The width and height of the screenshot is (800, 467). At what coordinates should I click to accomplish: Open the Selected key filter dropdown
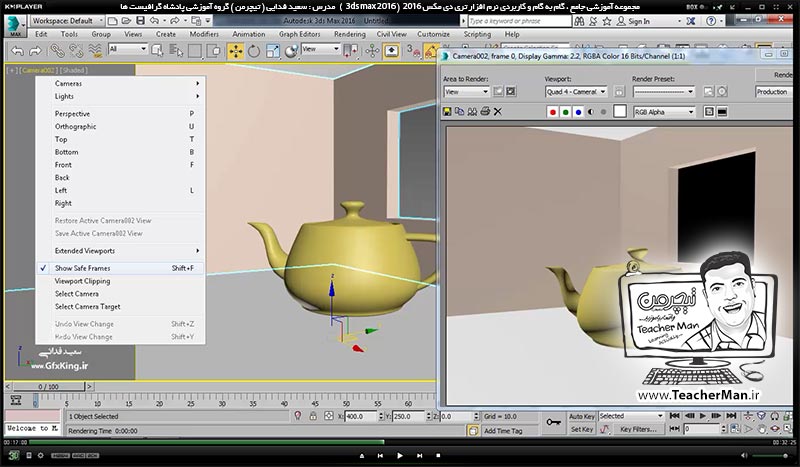click(x=631, y=416)
